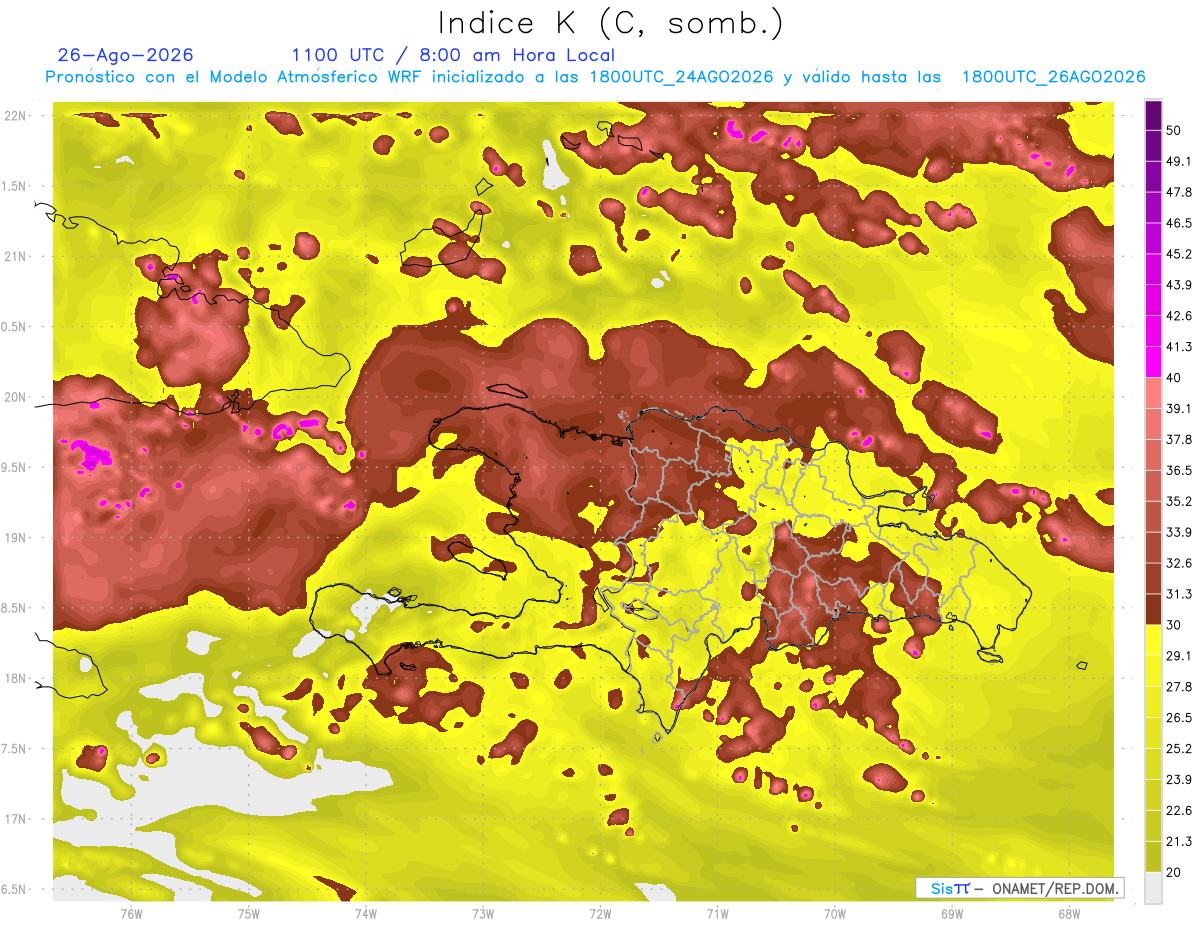This screenshot has height=927, width=1200.
Task: Pick the magenta swatch between 40 and 41.3
Action: (1153, 362)
